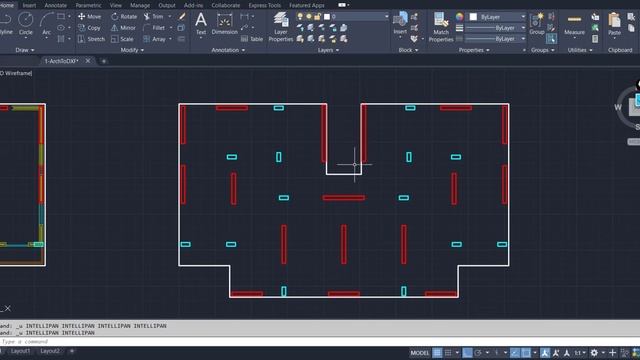Toggle snap mode in status bar

click(448, 353)
